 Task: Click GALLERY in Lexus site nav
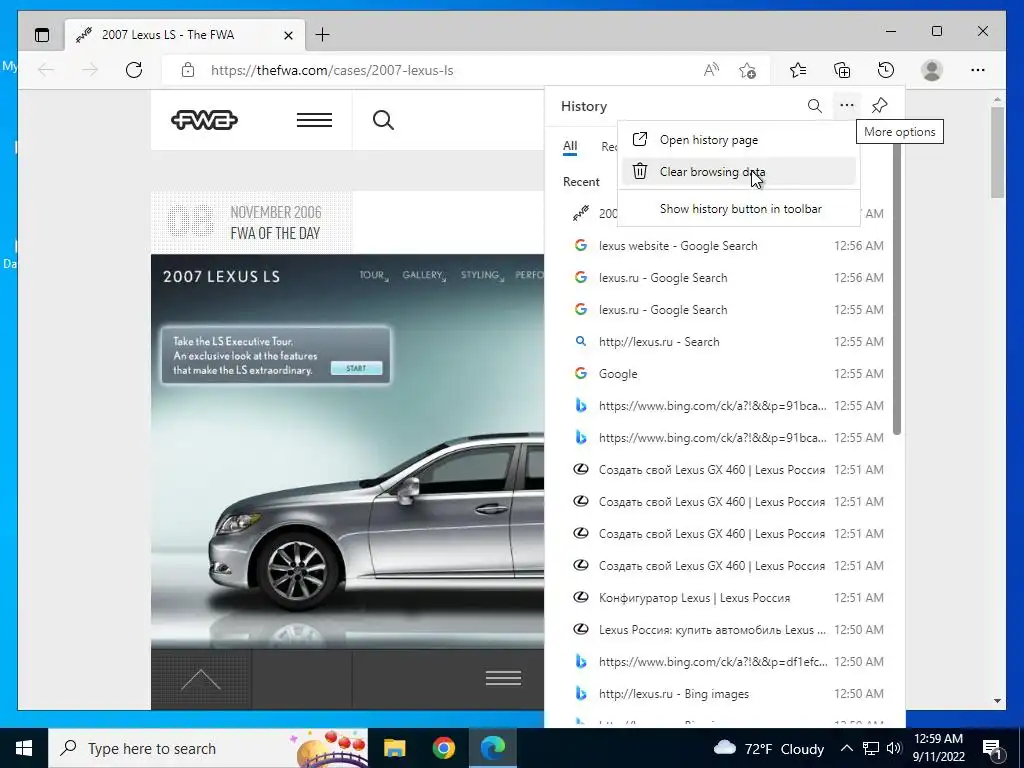click(423, 275)
